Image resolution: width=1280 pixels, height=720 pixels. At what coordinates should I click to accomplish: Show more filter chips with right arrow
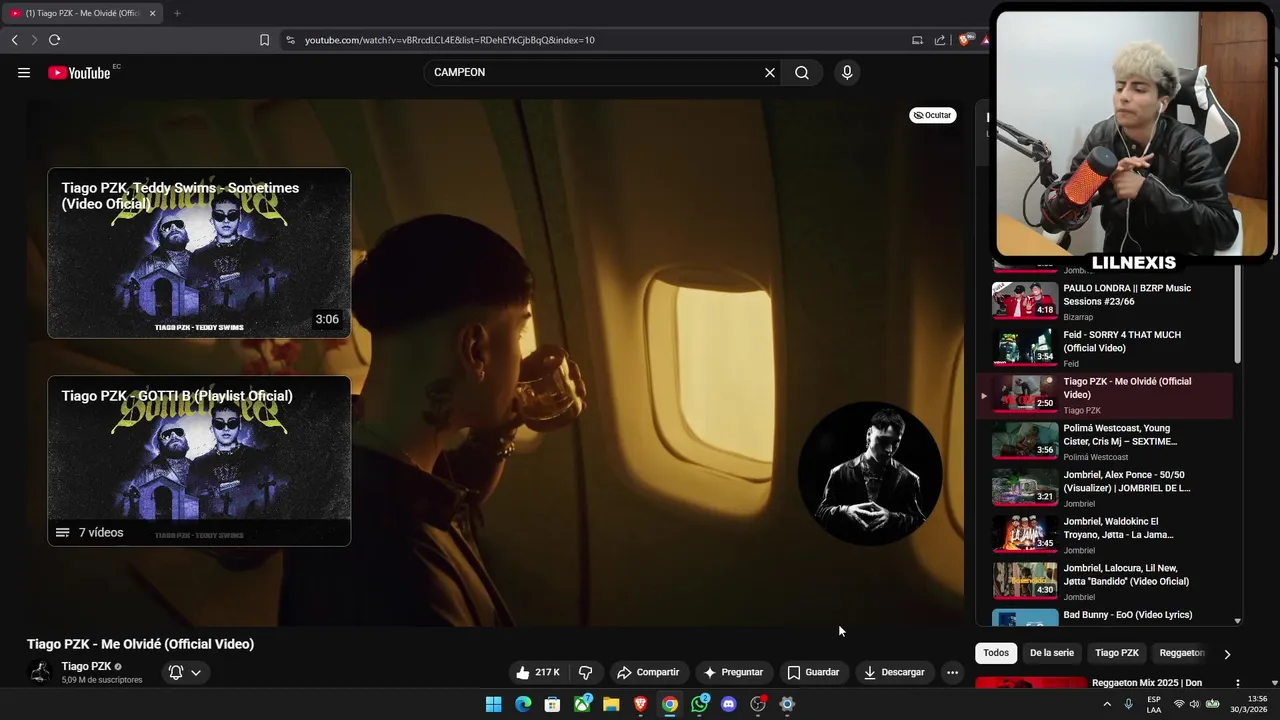1227,654
